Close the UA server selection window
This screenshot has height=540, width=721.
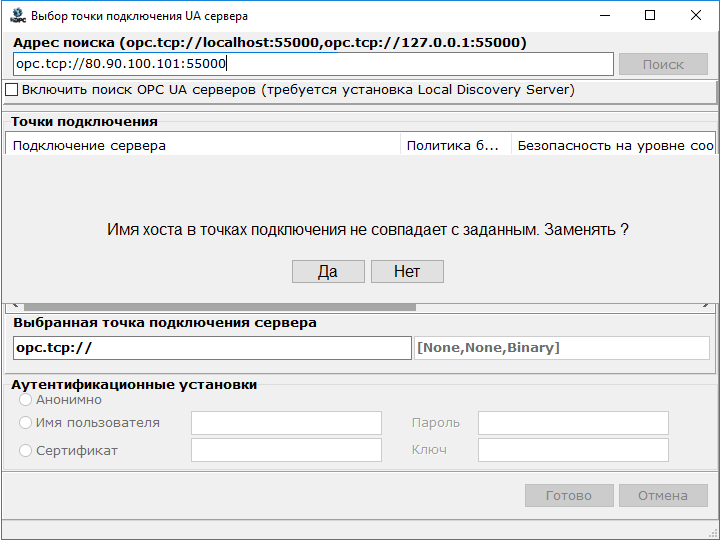pos(696,16)
